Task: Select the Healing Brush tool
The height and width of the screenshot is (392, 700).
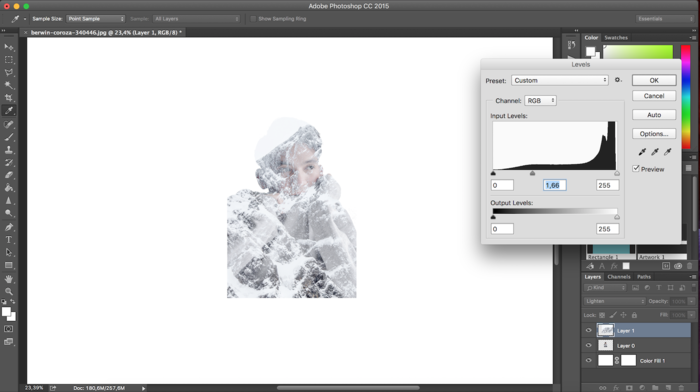Action: point(8,124)
